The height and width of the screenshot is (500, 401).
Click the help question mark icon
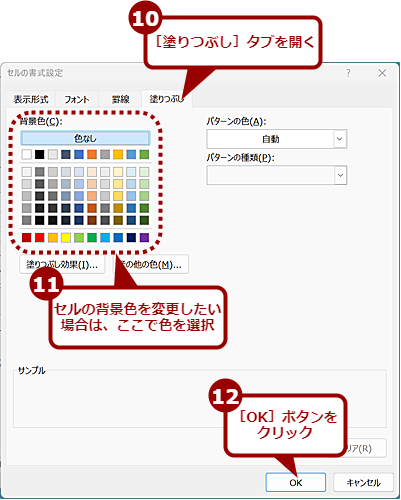click(x=348, y=73)
